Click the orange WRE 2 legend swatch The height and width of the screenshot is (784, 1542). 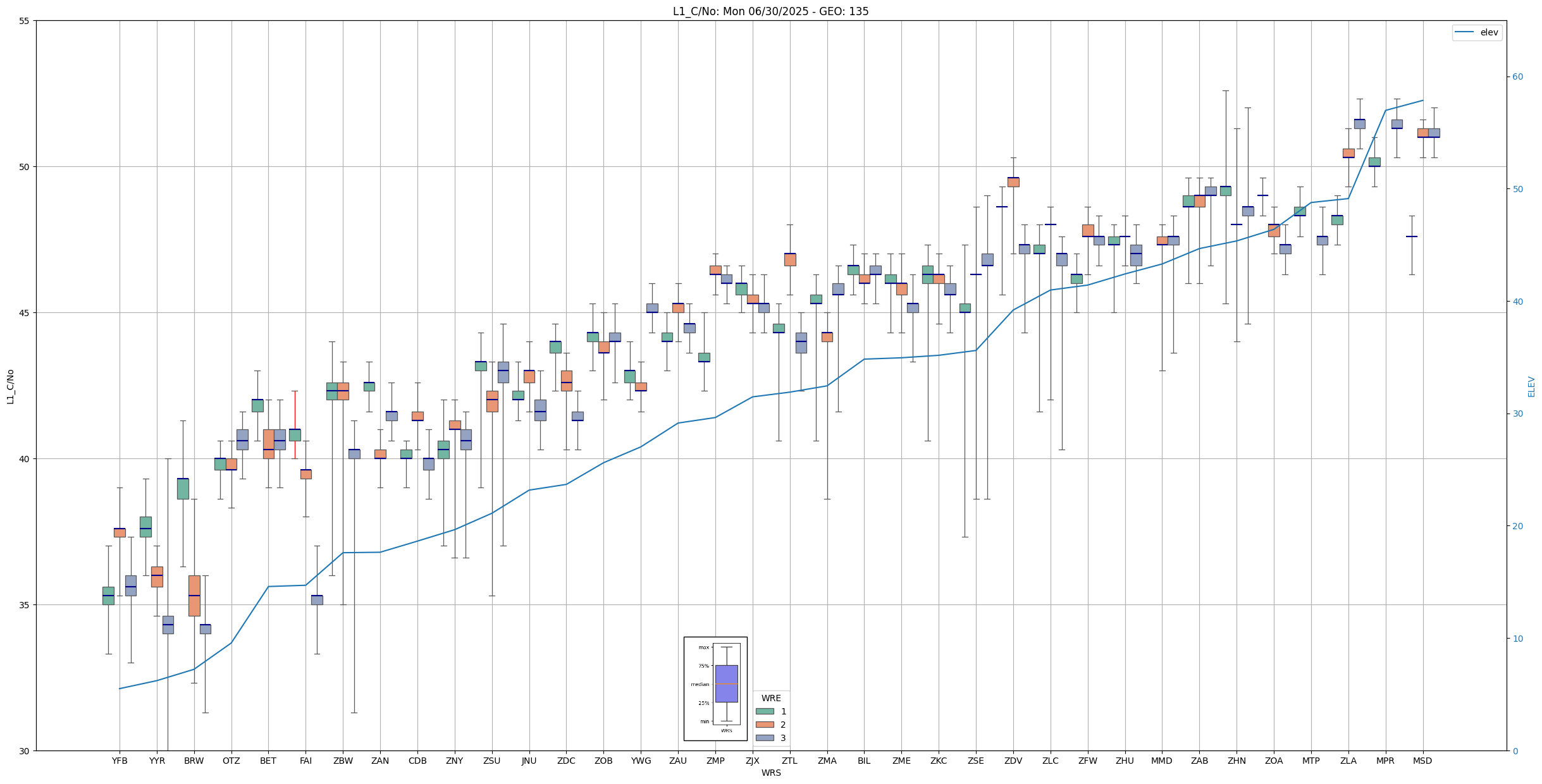tap(765, 725)
